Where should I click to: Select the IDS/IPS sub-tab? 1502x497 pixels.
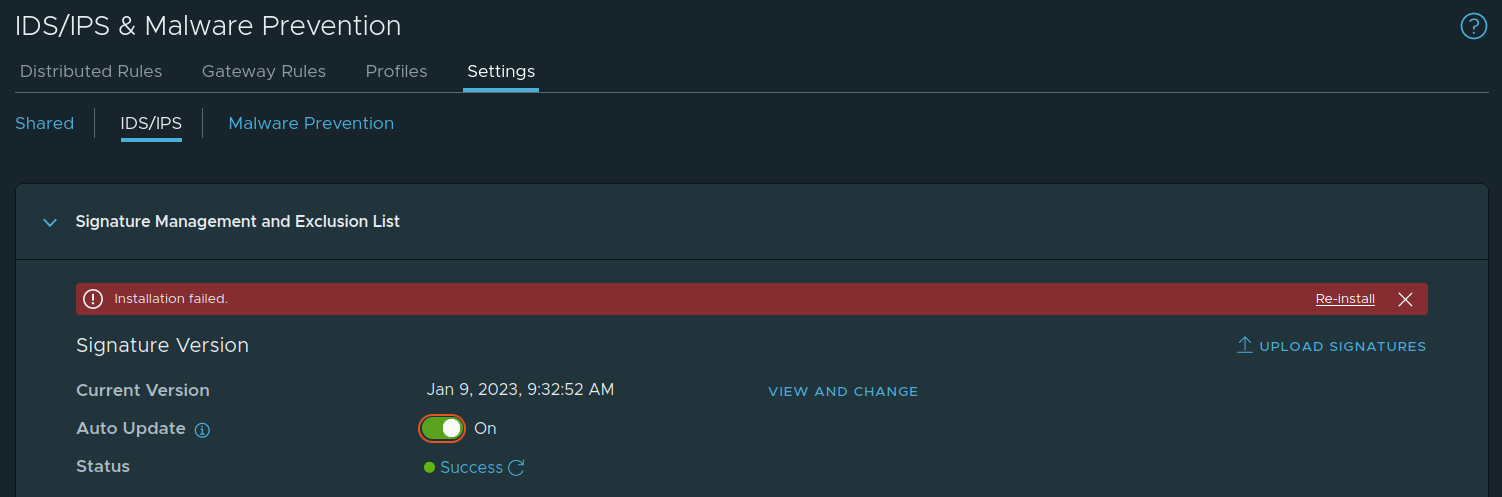point(151,124)
